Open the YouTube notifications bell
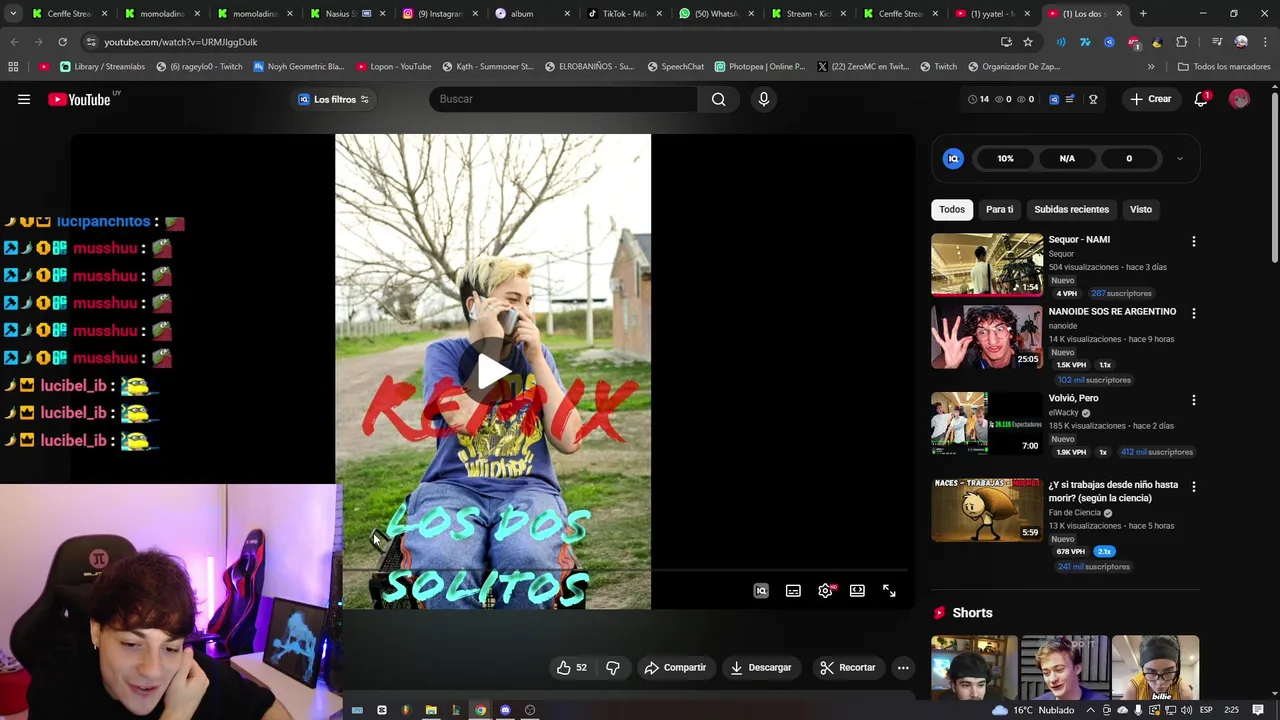1280x720 pixels. (1202, 99)
